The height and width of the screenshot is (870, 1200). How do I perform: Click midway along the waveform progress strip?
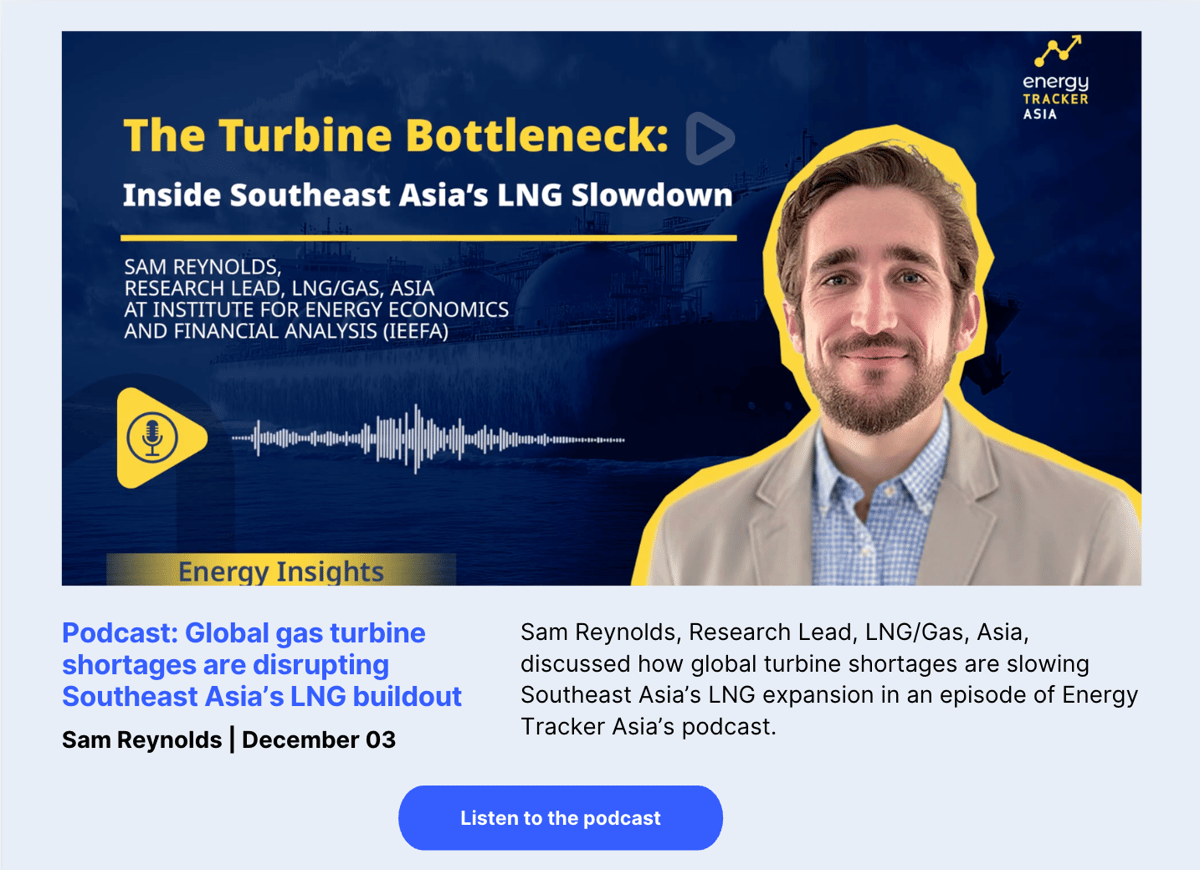(430, 437)
